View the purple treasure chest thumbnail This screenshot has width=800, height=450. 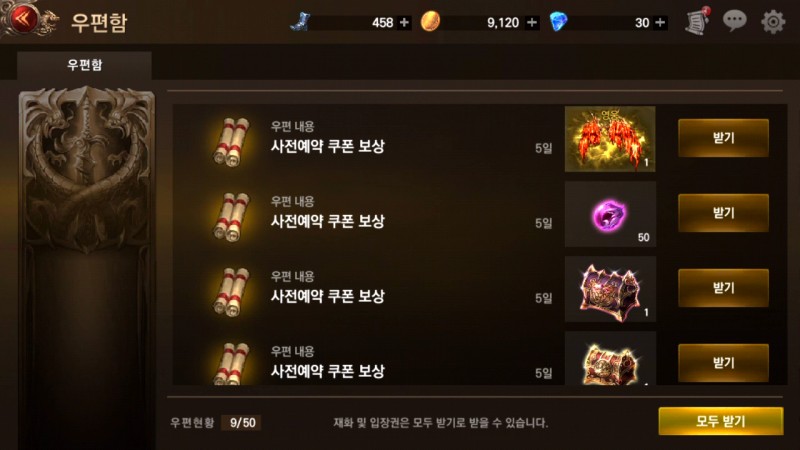coord(610,289)
